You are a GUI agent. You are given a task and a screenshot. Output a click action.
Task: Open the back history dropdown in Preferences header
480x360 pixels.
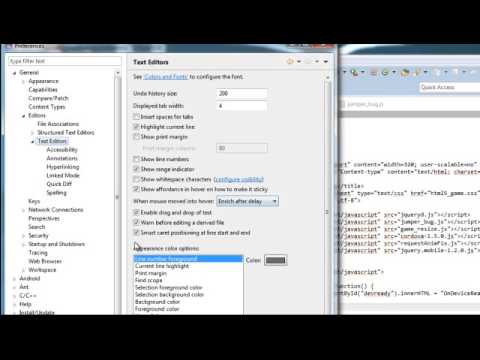pos(299,62)
